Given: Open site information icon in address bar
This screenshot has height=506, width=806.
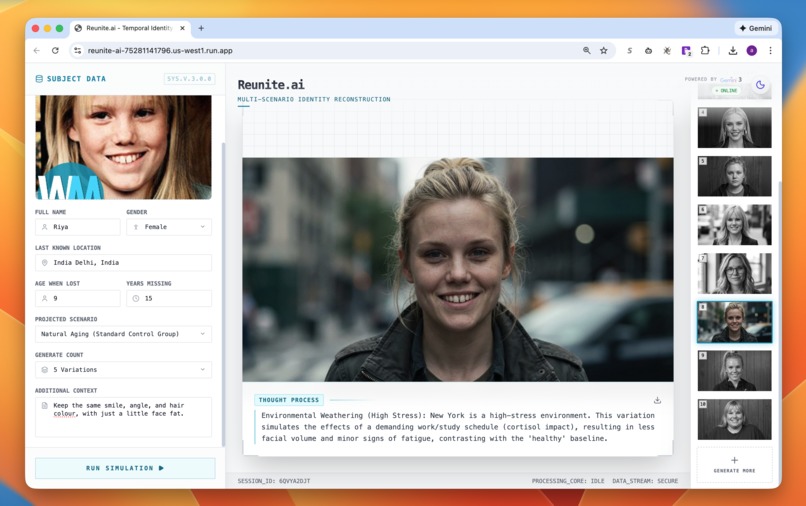Looking at the screenshot, I should [77, 50].
